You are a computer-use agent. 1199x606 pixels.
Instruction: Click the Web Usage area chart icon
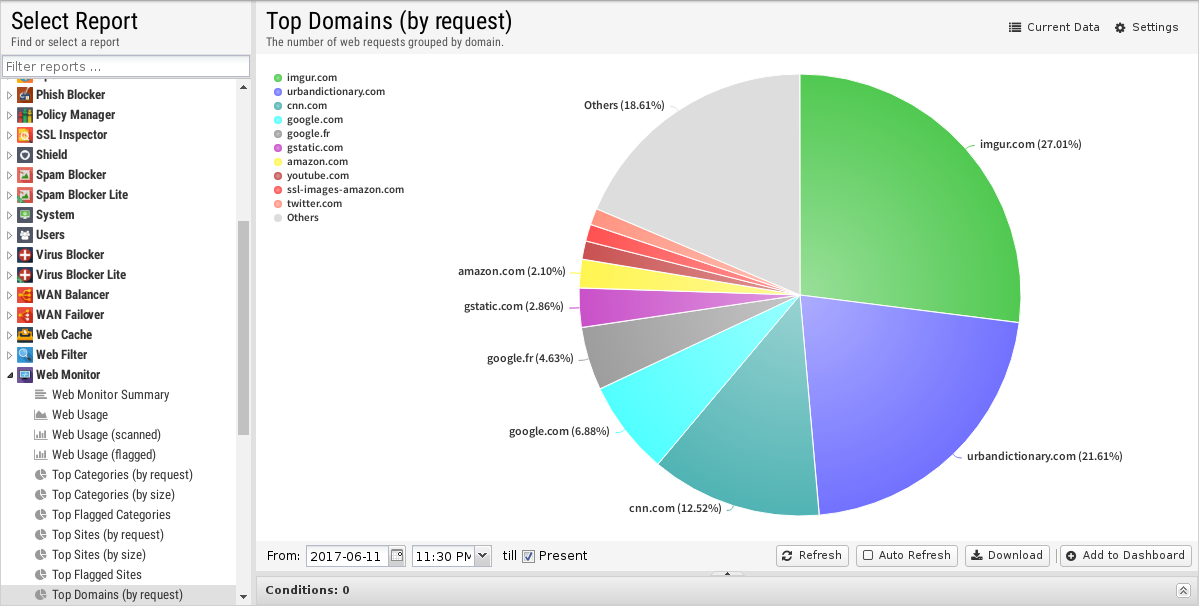tap(41, 415)
